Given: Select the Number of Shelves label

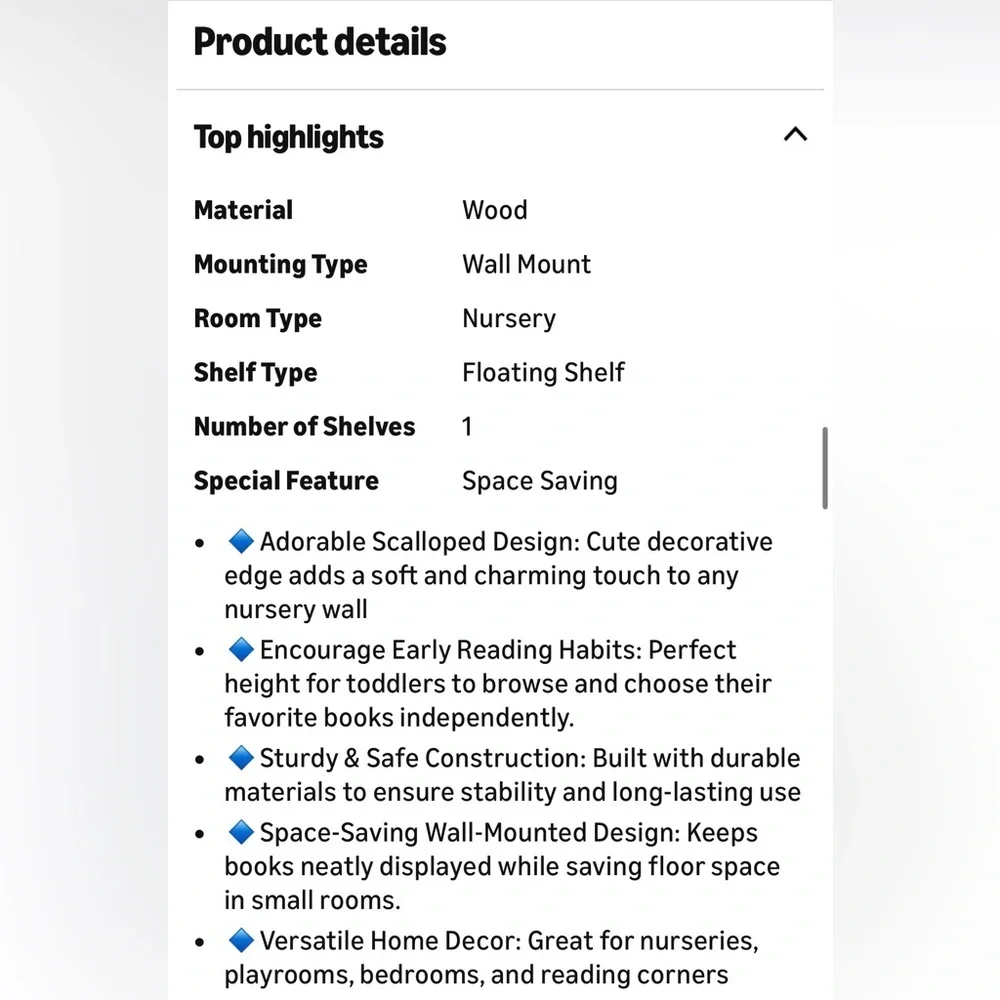Looking at the screenshot, I should [304, 427].
